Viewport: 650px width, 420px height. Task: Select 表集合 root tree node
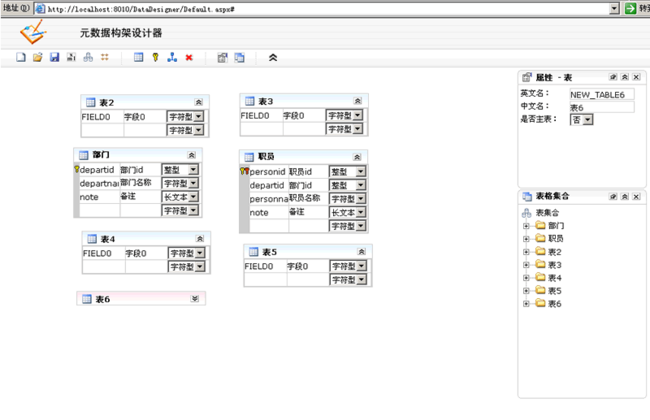547,213
